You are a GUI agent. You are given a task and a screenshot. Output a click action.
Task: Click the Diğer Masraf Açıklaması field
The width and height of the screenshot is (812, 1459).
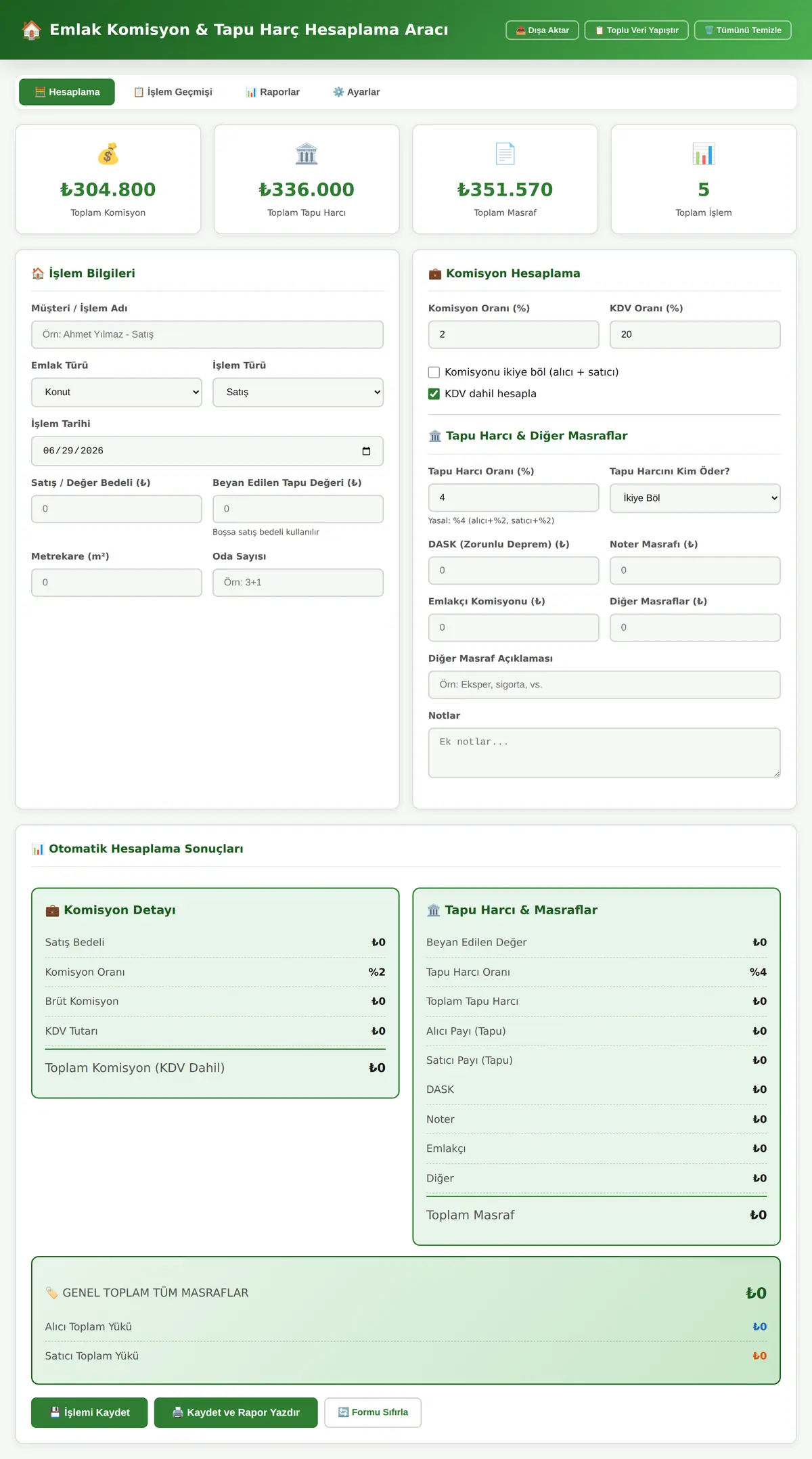tap(604, 685)
